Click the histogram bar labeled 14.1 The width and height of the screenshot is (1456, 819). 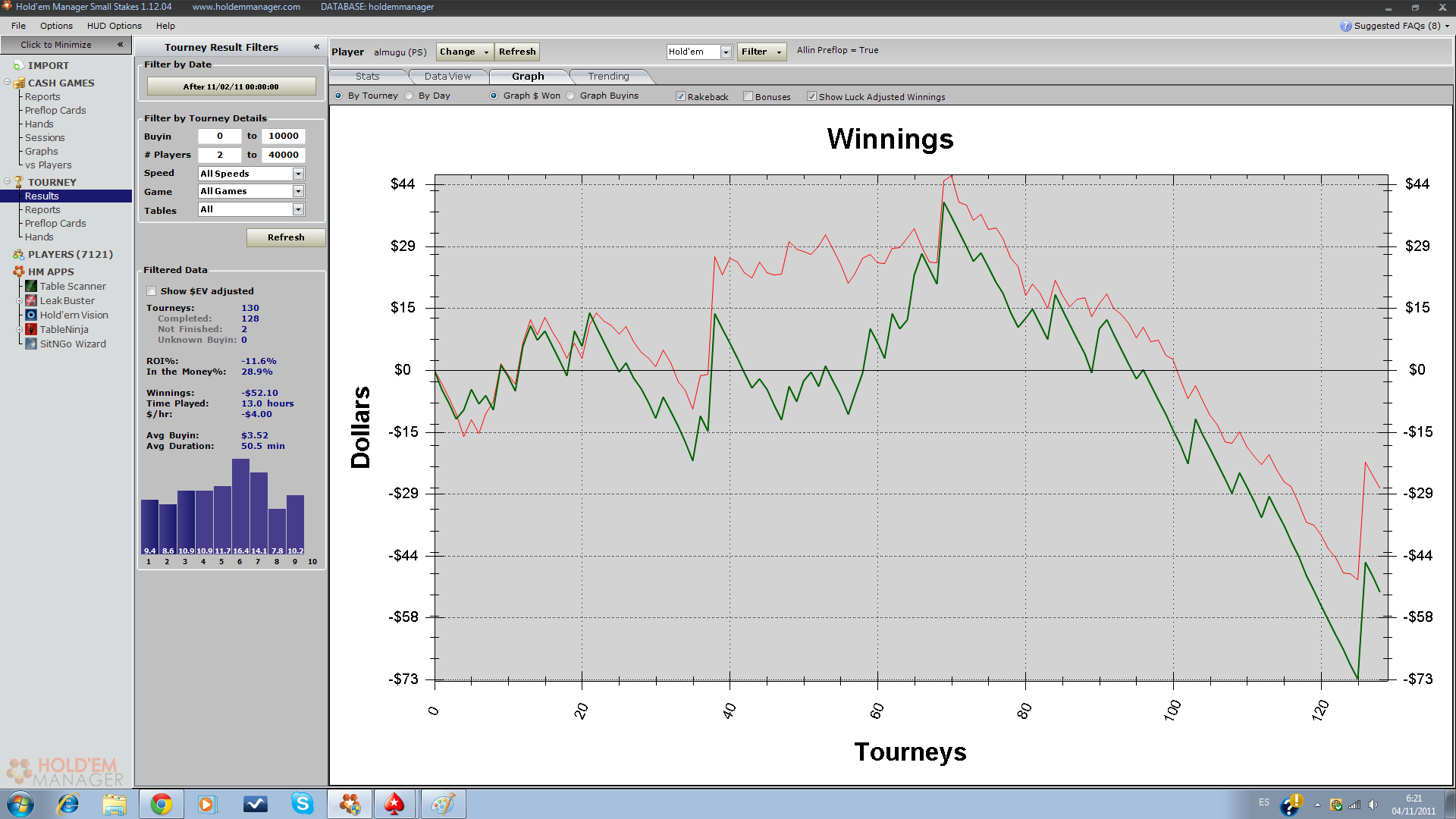[x=259, y=513]
